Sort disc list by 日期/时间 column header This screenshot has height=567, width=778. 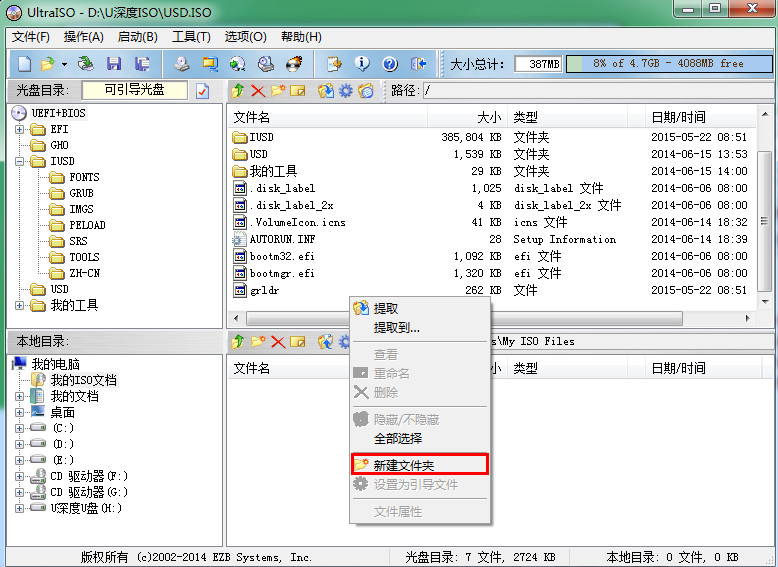(699, 118)
